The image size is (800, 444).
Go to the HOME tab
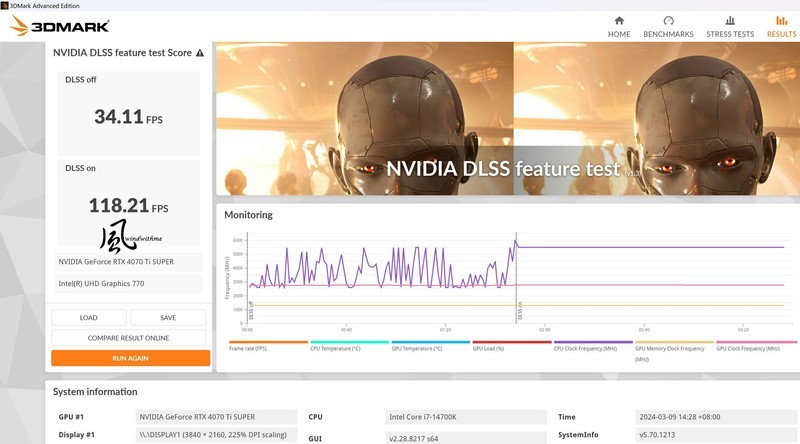[x=619, y=27]
